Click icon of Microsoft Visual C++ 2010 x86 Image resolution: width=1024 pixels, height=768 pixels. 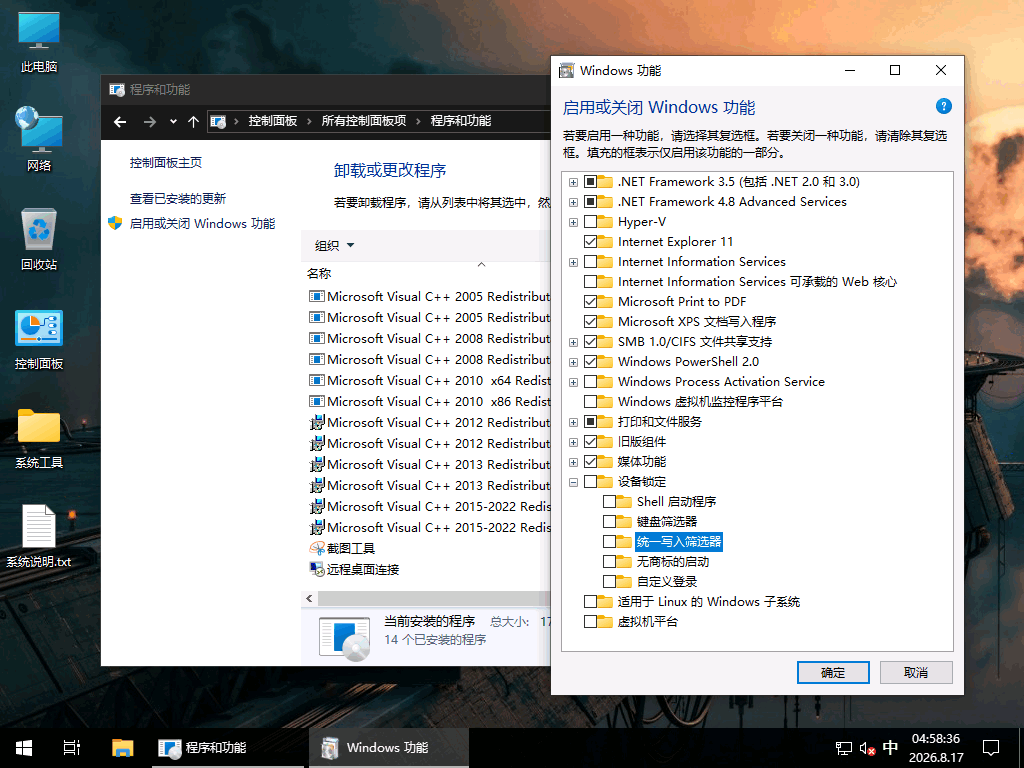317,402
